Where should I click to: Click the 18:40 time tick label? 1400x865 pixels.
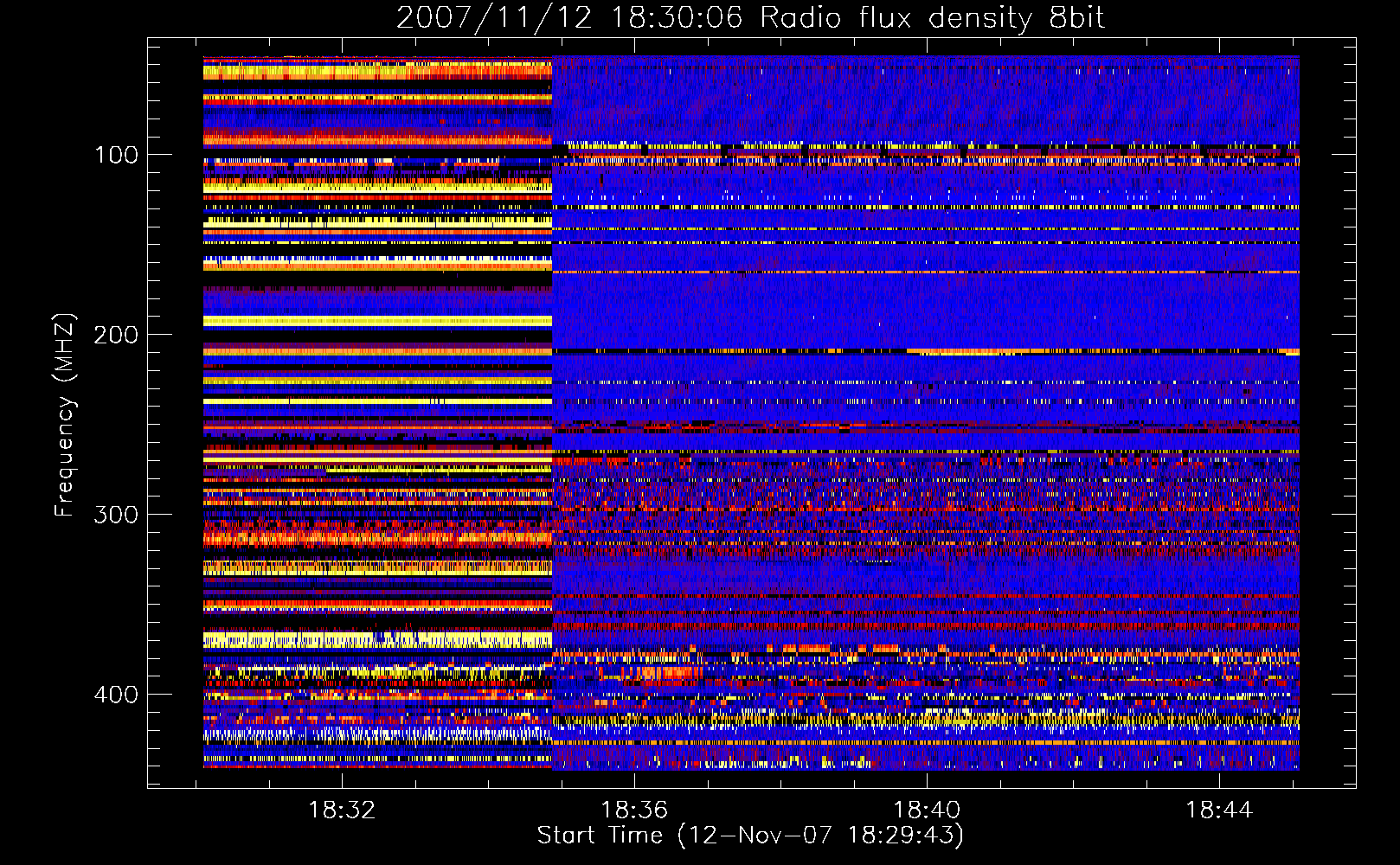(927, 811)
